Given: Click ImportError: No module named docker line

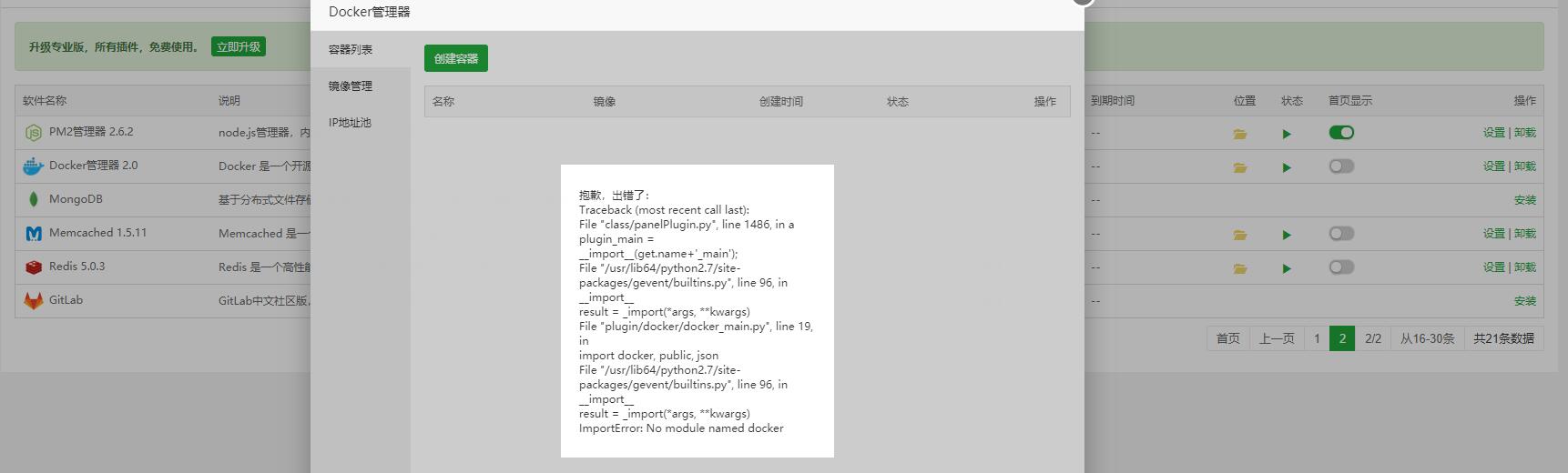Looking at the screenshot, I should pyautogui.click(x=681, y=428).
